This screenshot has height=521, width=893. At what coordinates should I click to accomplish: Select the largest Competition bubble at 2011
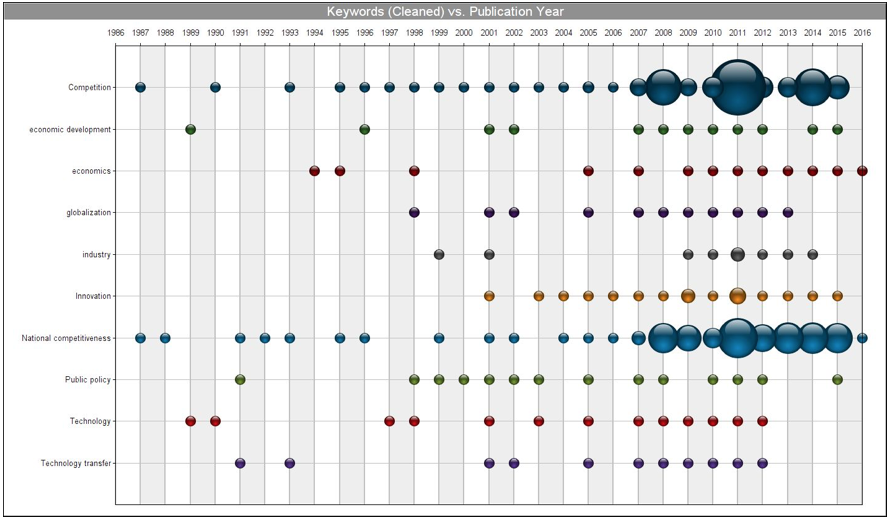[x=738, y=87]
